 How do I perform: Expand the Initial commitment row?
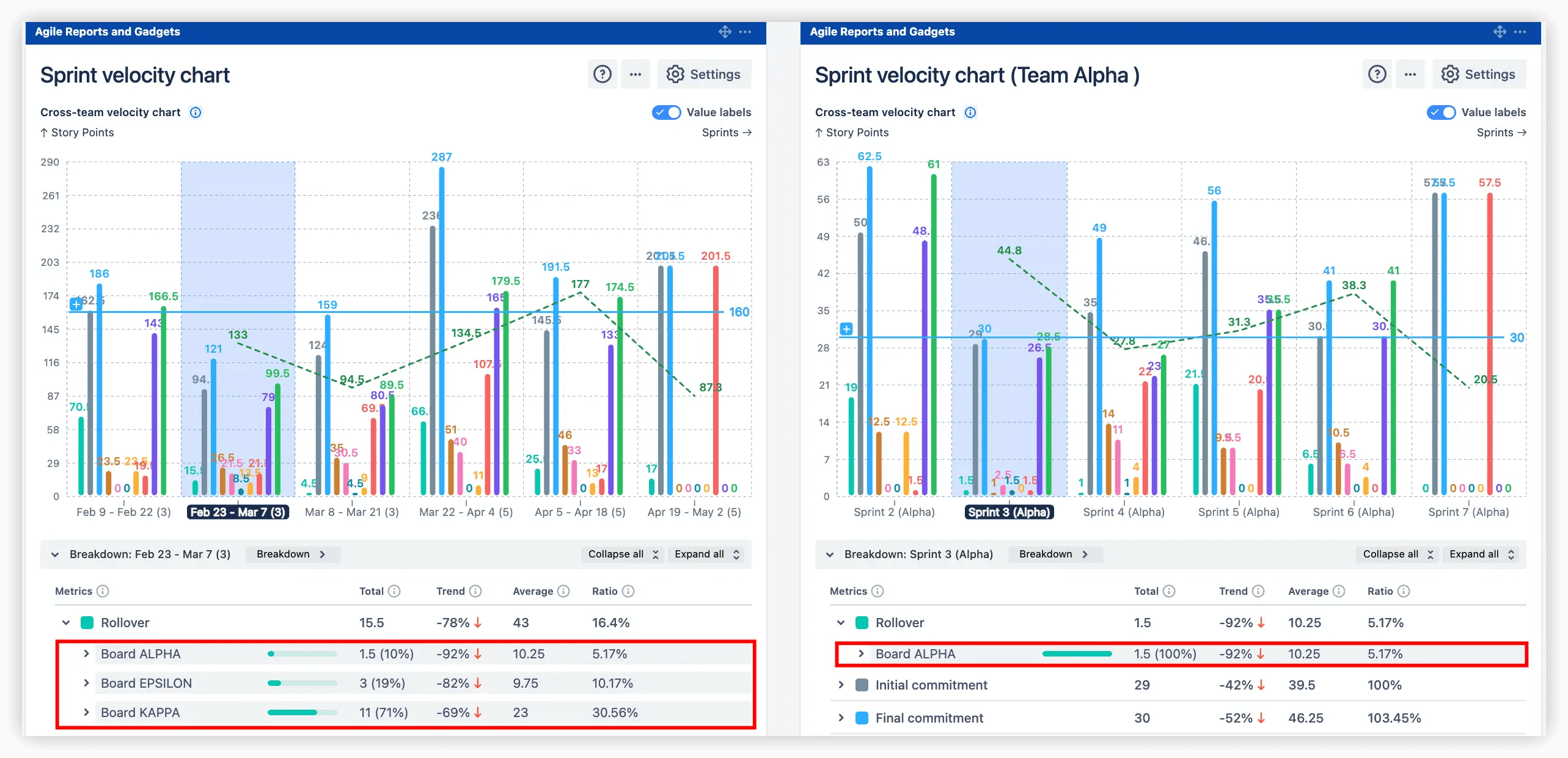coord(843,685)
